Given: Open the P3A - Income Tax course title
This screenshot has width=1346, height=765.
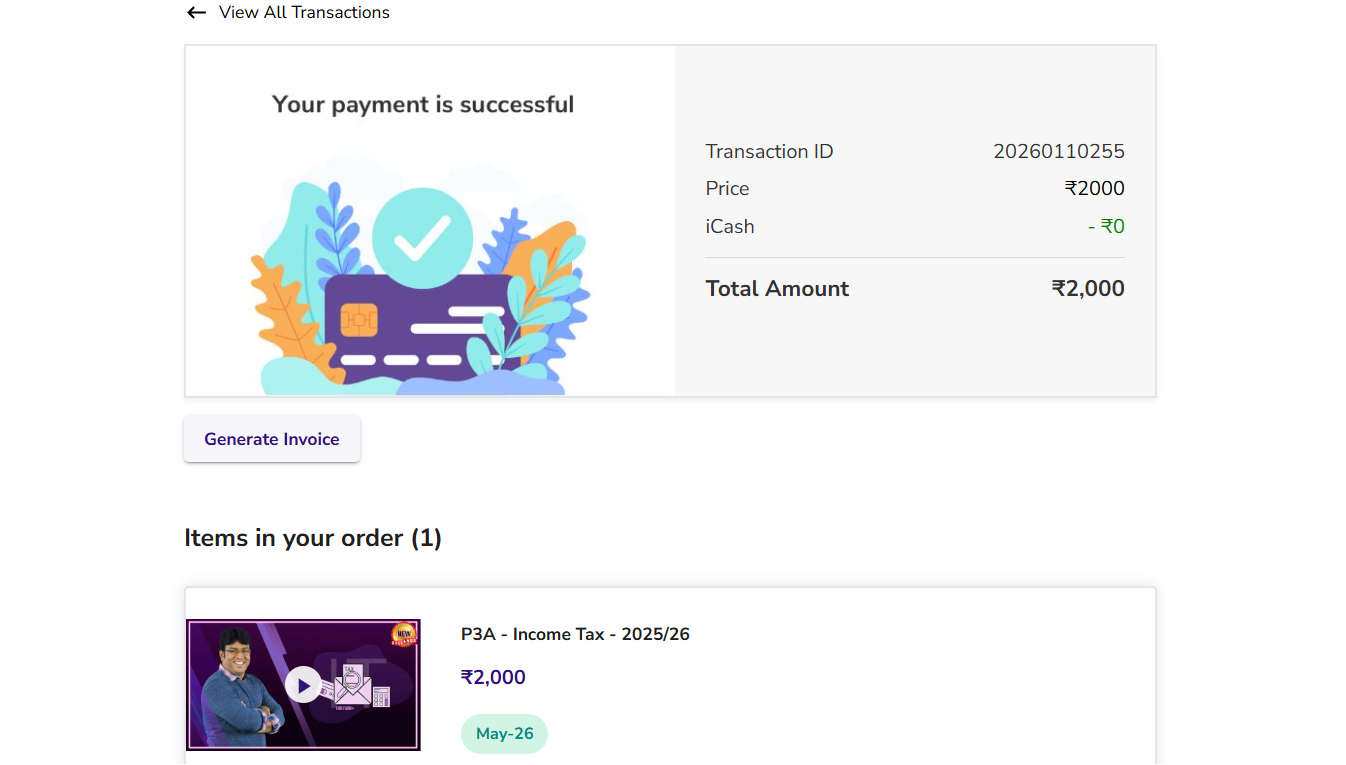Looking at the screenshot, I should 575,634.
